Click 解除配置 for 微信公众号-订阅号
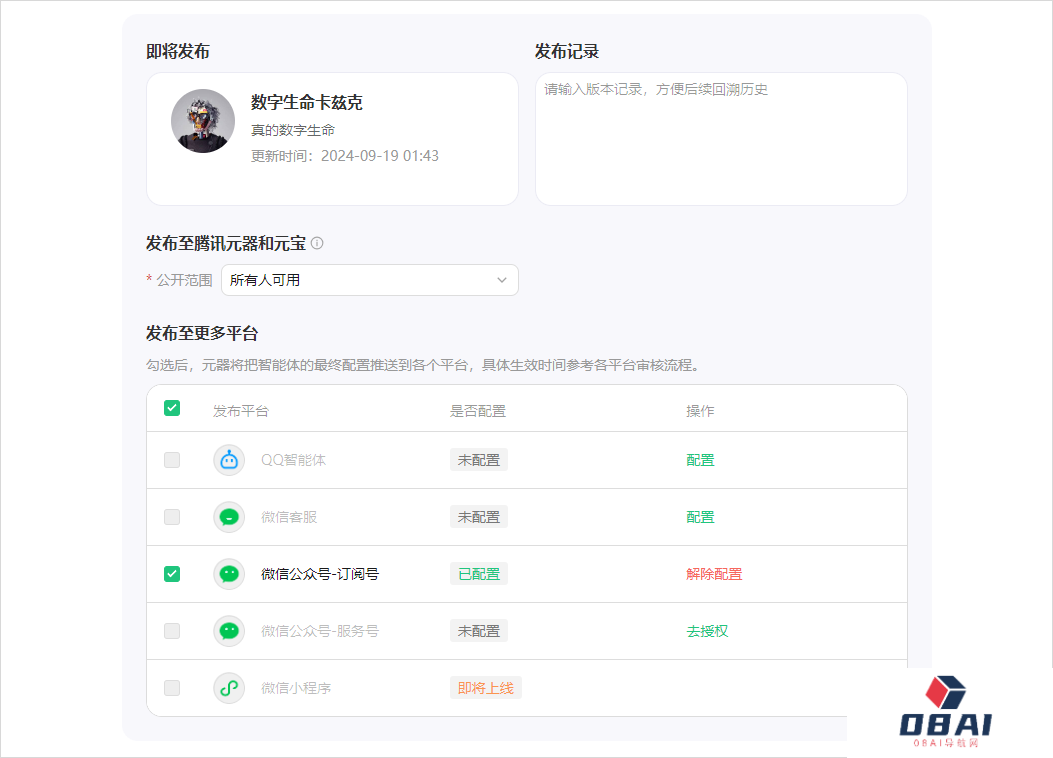Viewport: 1053px width, 758px height. [714, 573]
